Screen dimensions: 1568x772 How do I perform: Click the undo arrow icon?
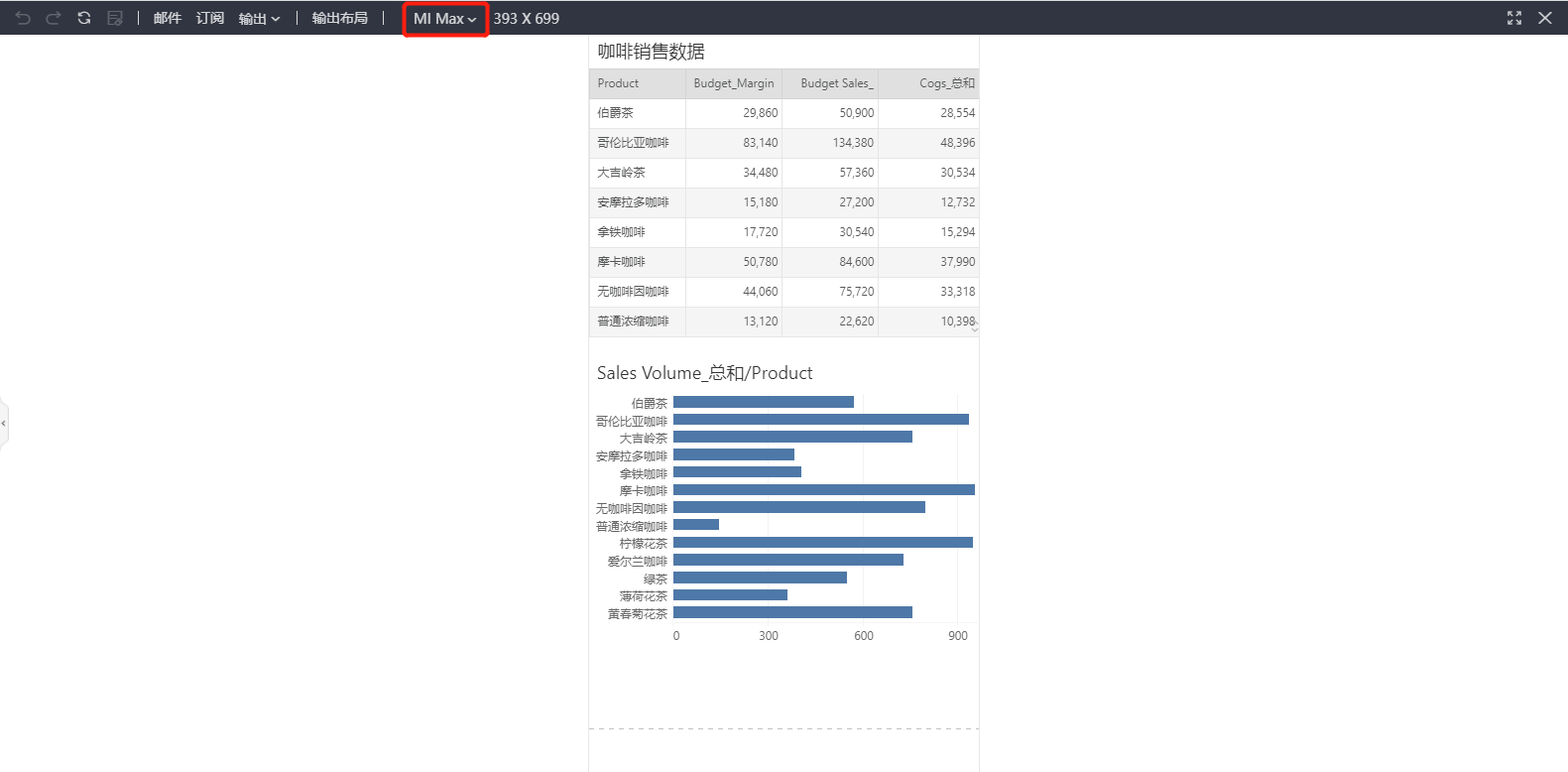pos(23,18)
